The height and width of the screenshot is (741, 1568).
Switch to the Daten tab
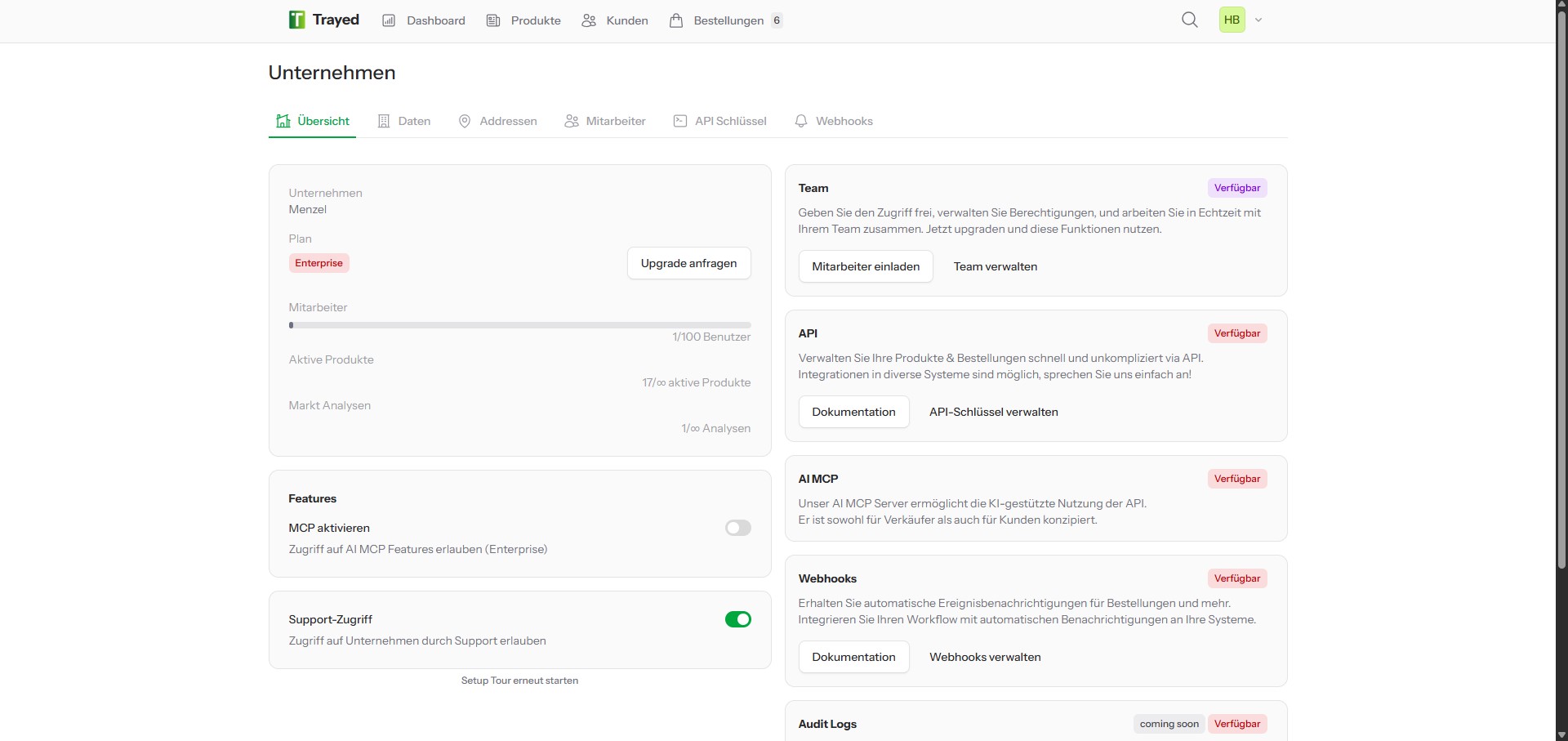coord(403,120)
